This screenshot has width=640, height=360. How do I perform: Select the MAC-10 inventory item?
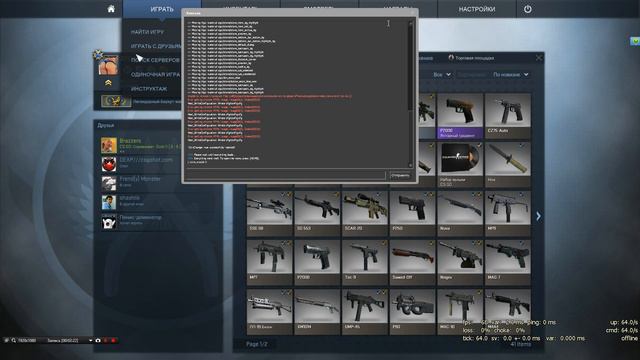point(460,312)
